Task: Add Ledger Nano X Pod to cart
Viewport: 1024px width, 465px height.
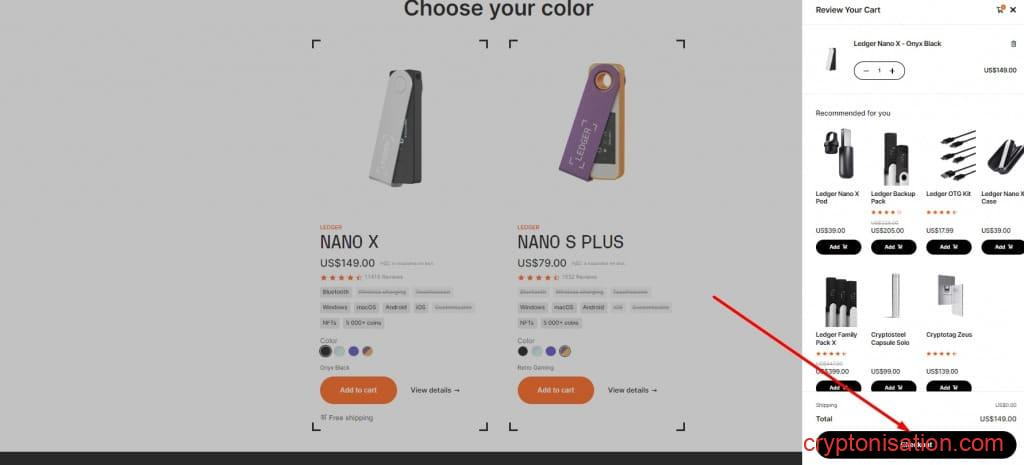Action: click(x=838, y=247)
